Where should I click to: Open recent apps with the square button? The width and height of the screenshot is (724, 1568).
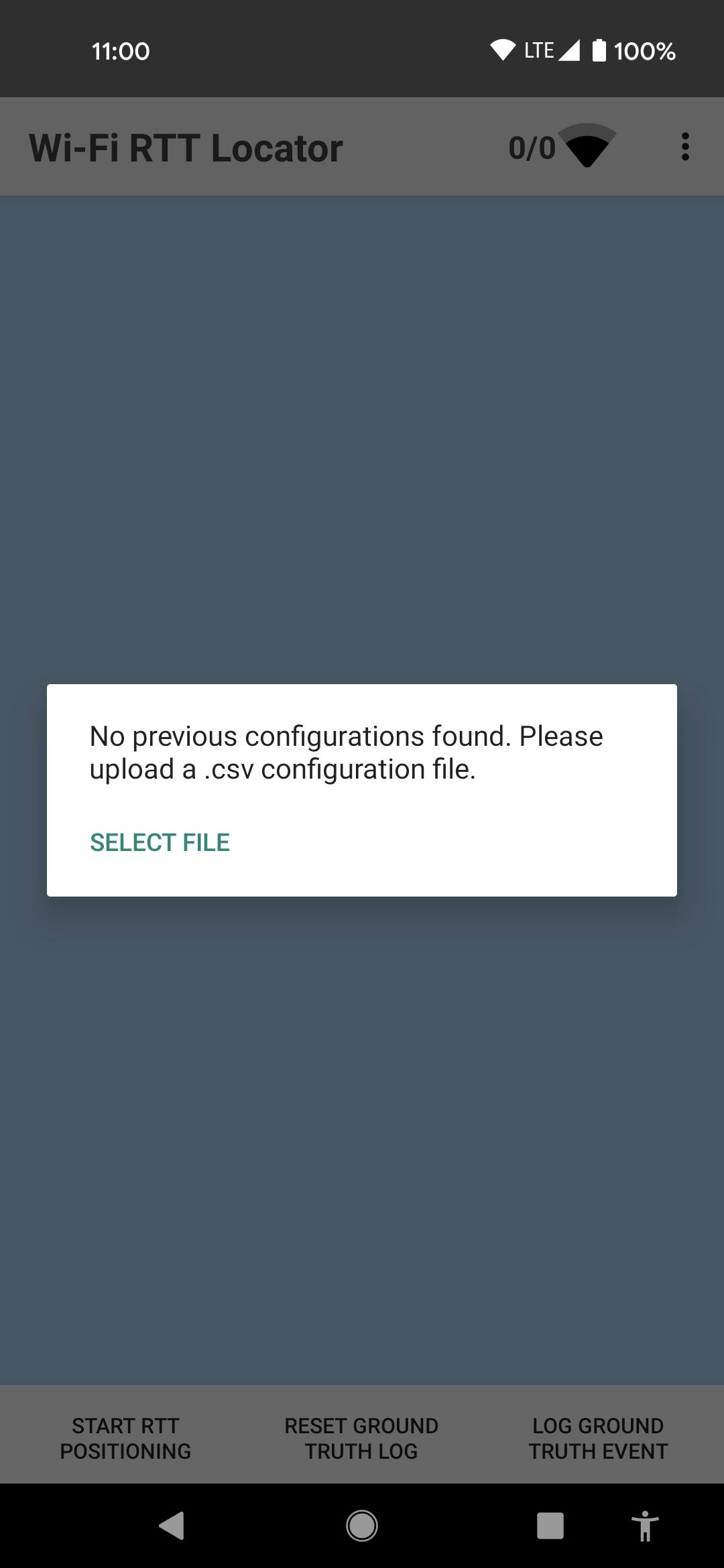[x=550, y=1526]
